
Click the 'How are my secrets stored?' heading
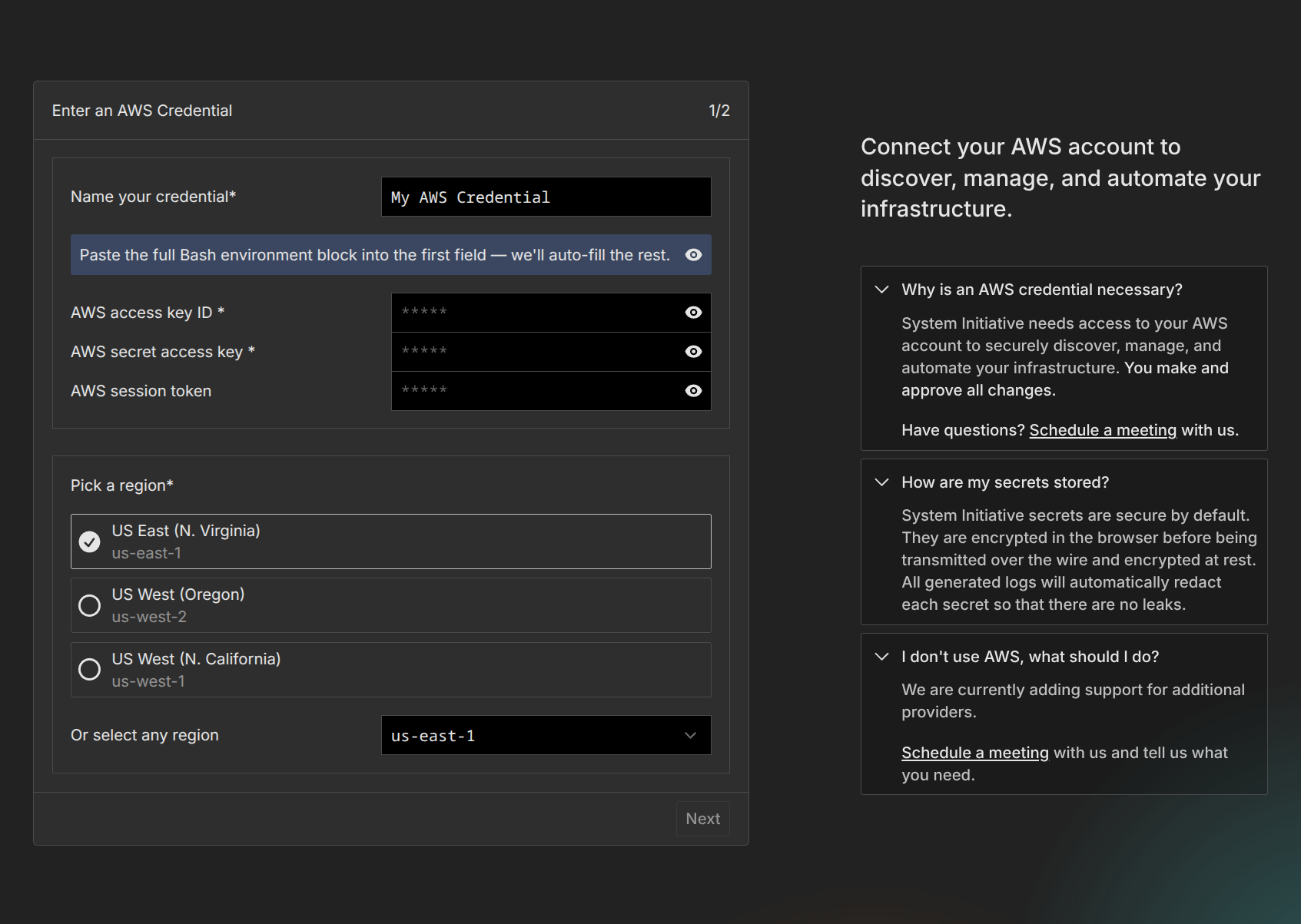(1004, 482)
